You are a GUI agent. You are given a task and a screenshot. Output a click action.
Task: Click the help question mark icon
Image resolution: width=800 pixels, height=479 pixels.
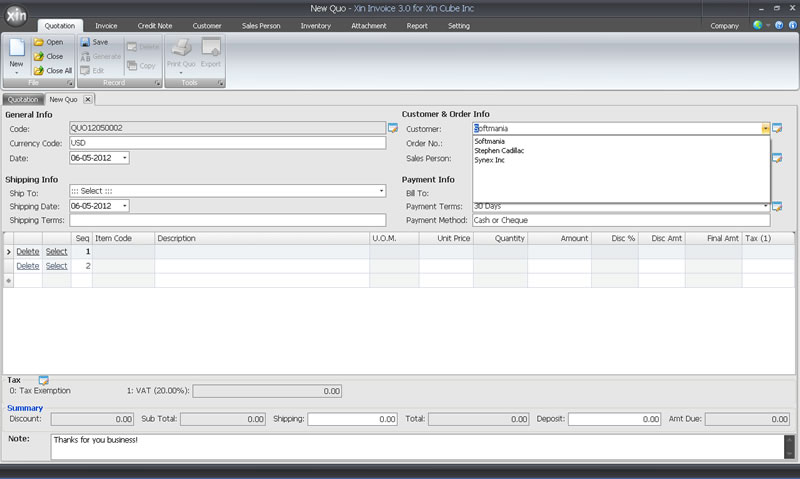click(x=779, y=25)
